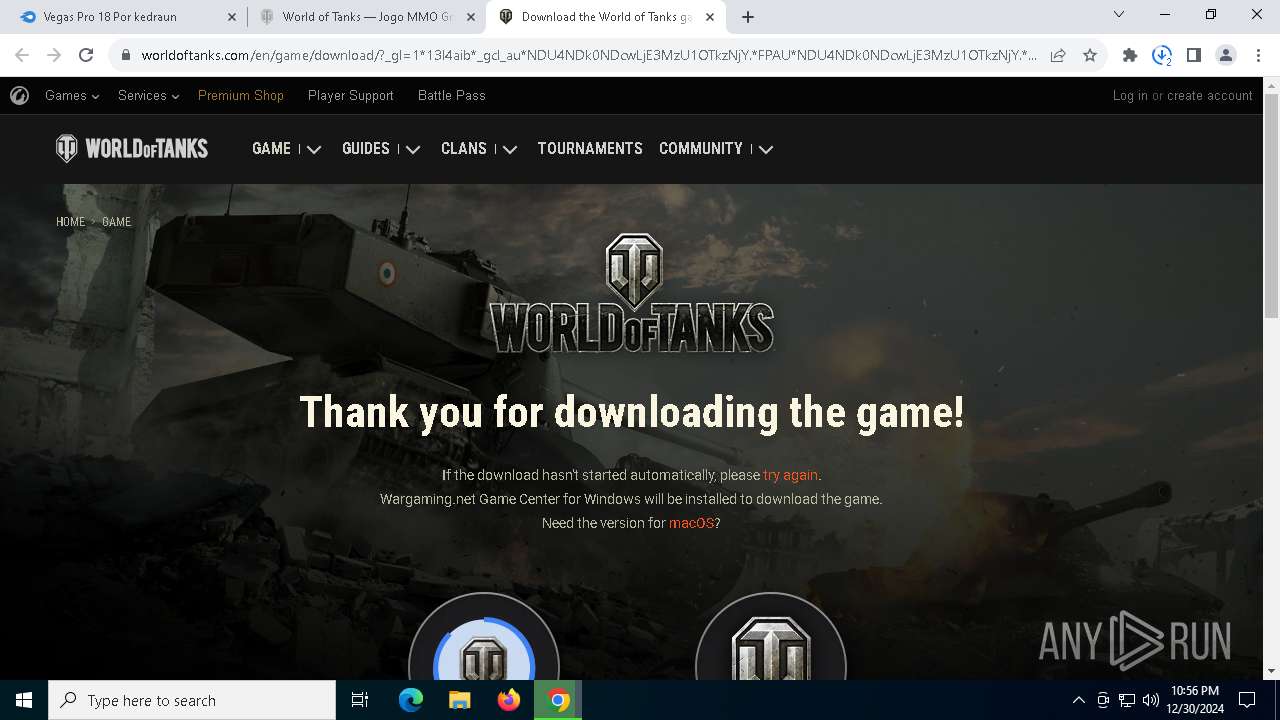Close the Download the World of Tanks tab

[710, 17]
